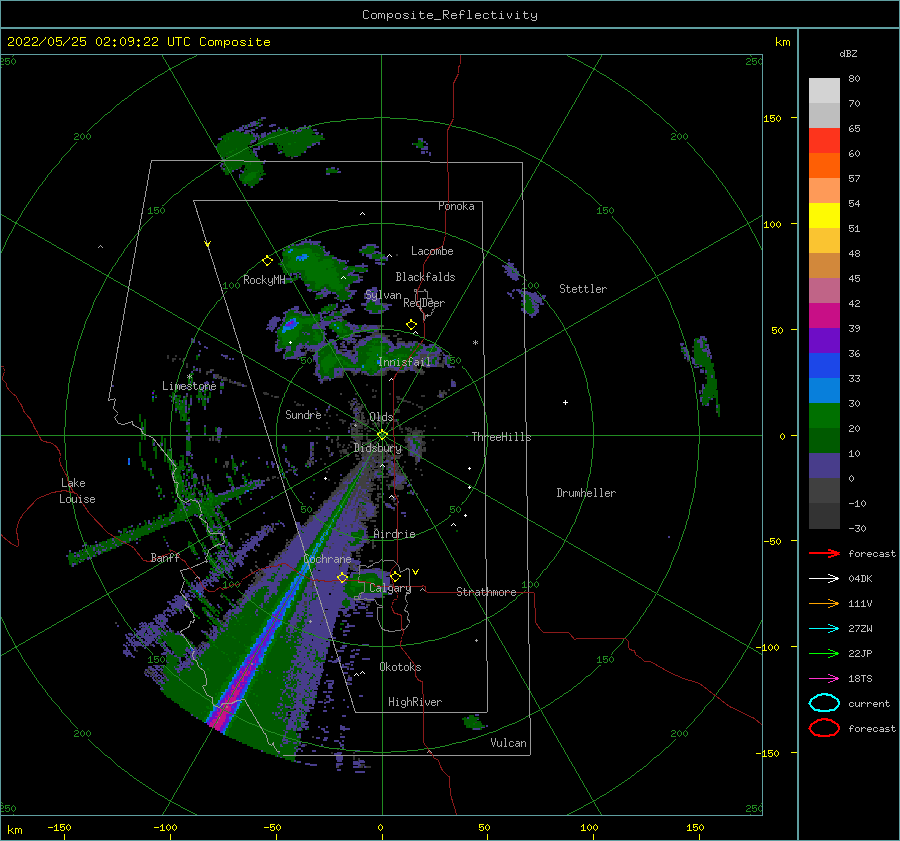Click the magenta 18TS arrow icon
This screenshot has height=841, width=900.
pyautogui.click(x=824, y=679)
